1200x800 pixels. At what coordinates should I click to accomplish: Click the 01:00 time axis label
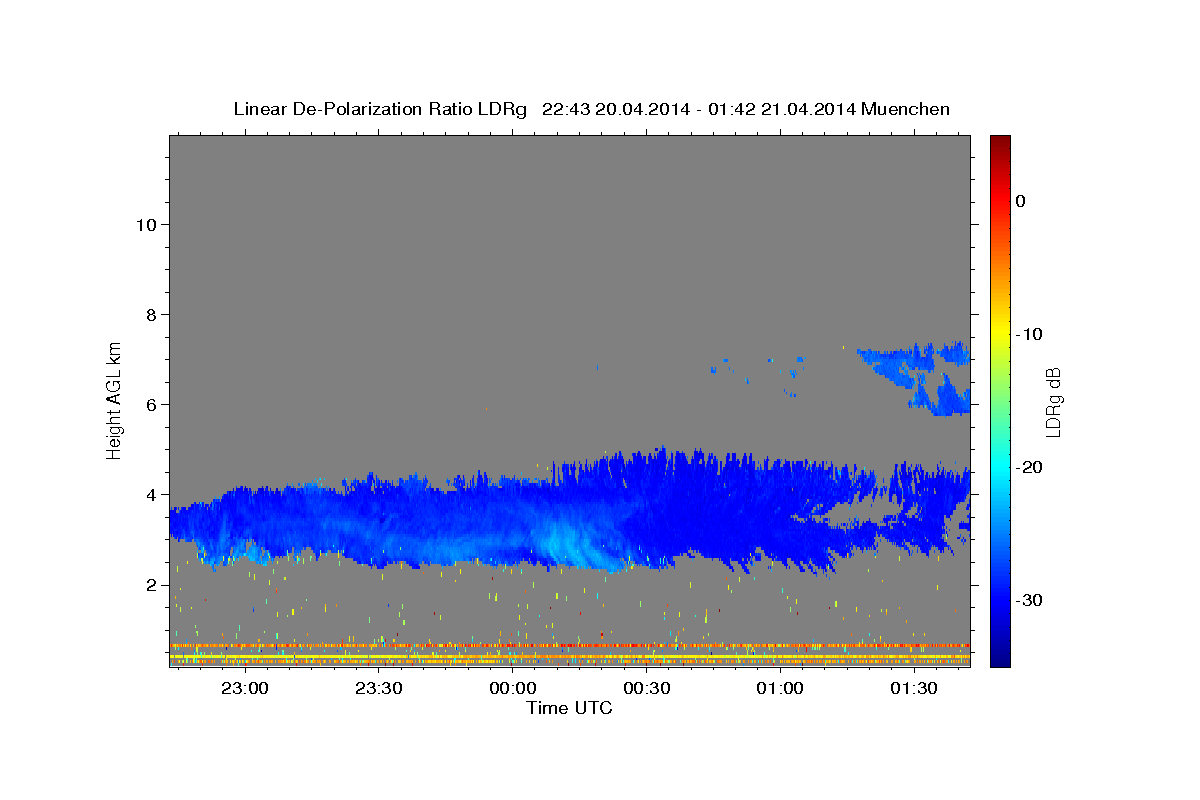point(780,688)
